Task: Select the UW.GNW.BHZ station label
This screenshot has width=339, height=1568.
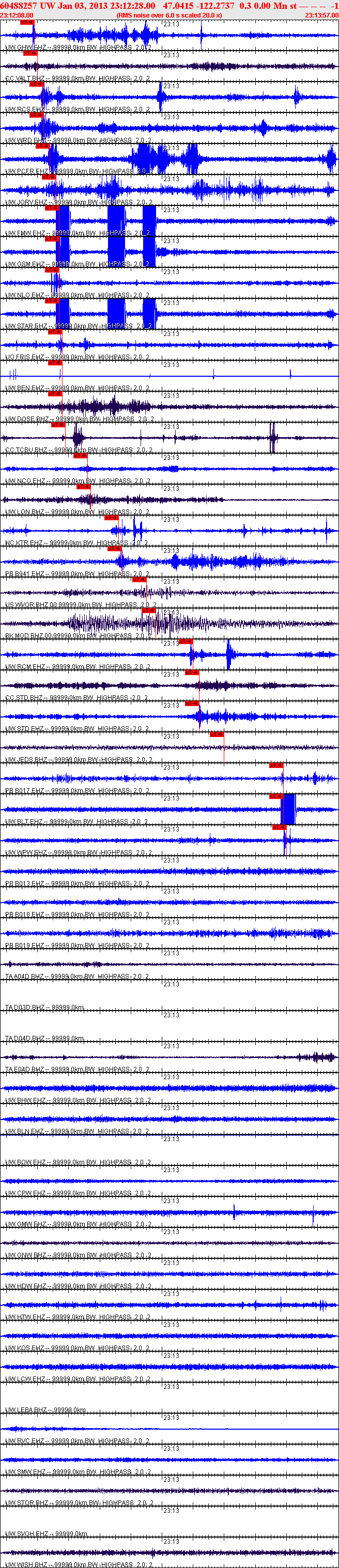Action: click(78, 1256)
